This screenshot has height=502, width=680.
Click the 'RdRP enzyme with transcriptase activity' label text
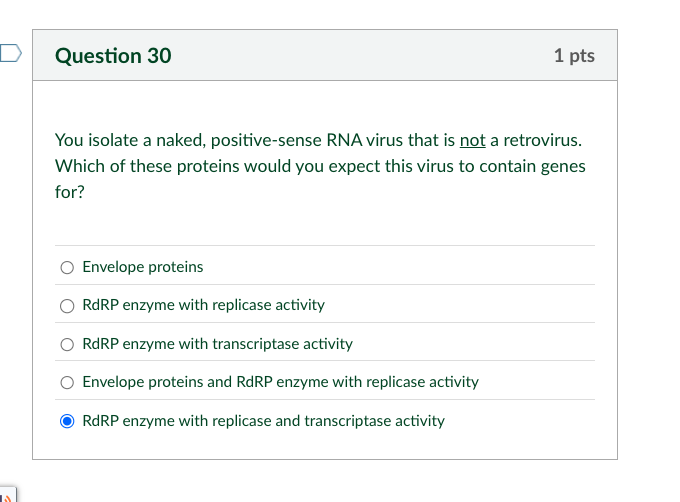[217, 344]
